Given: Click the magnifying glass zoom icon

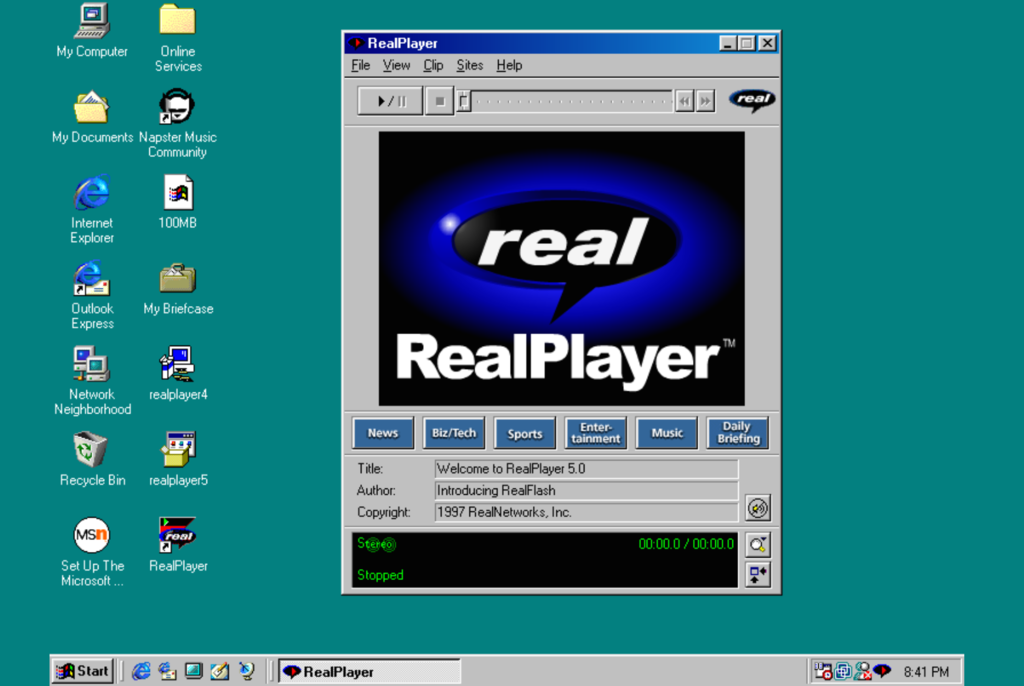Looking at the screenshot, I should [758, 545].
